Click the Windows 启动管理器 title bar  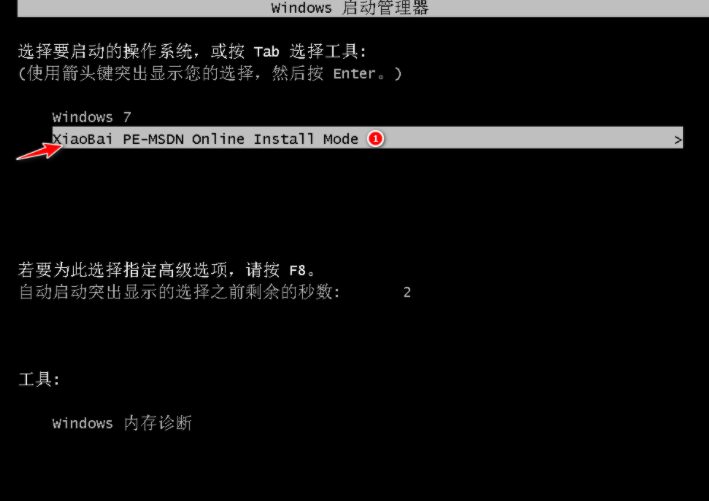(363, 8)
